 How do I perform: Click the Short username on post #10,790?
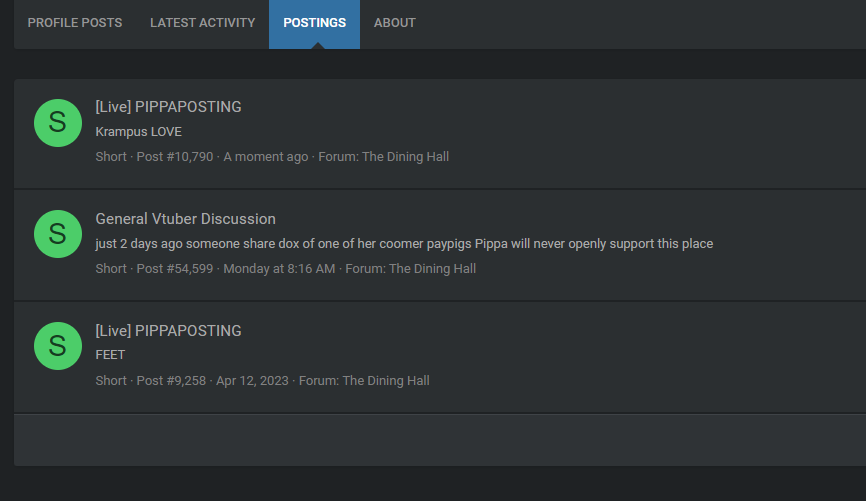point(111,156)
